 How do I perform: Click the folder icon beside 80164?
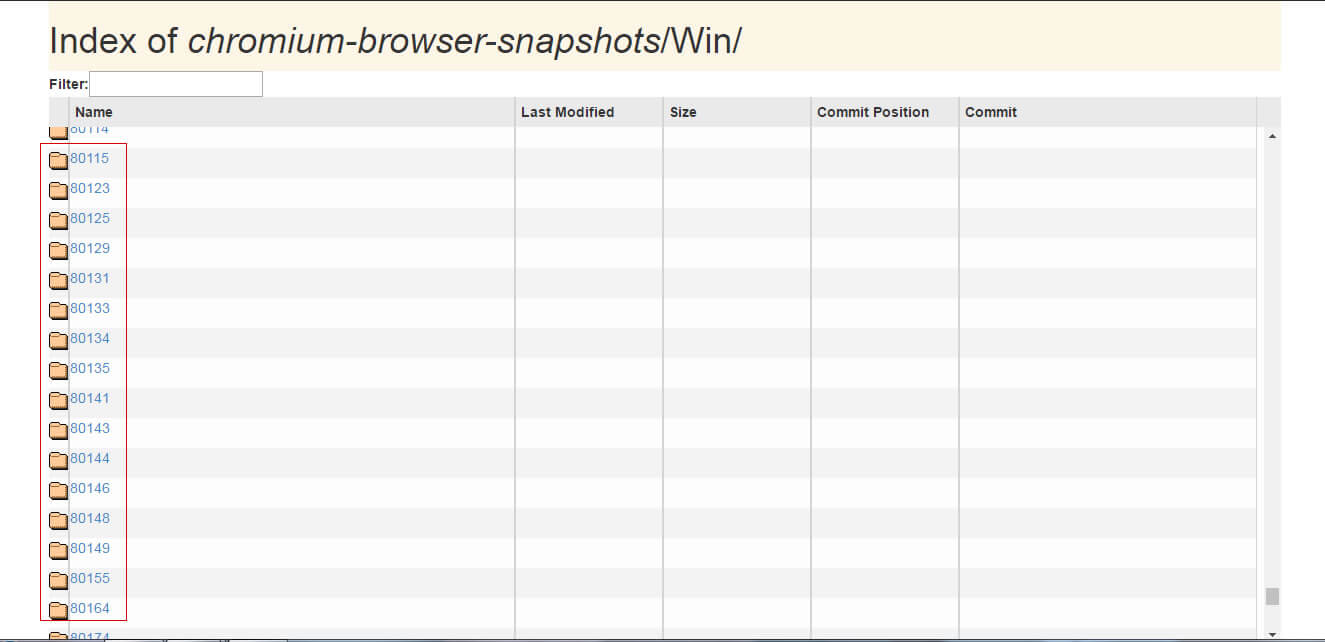59,610
